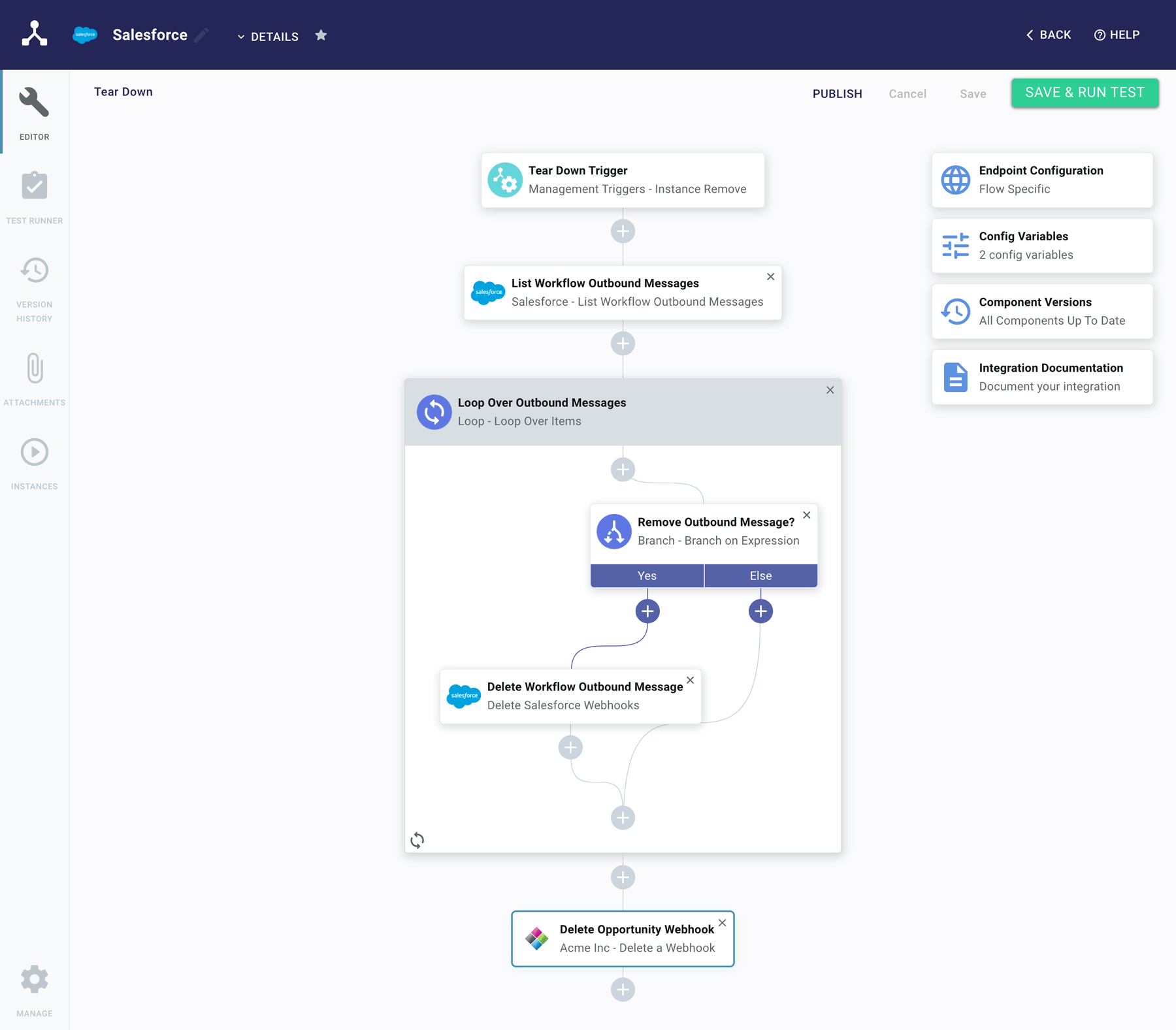Switch to the Test Runner tab
Screen dimensions: 1176x1030
[35, 198]
